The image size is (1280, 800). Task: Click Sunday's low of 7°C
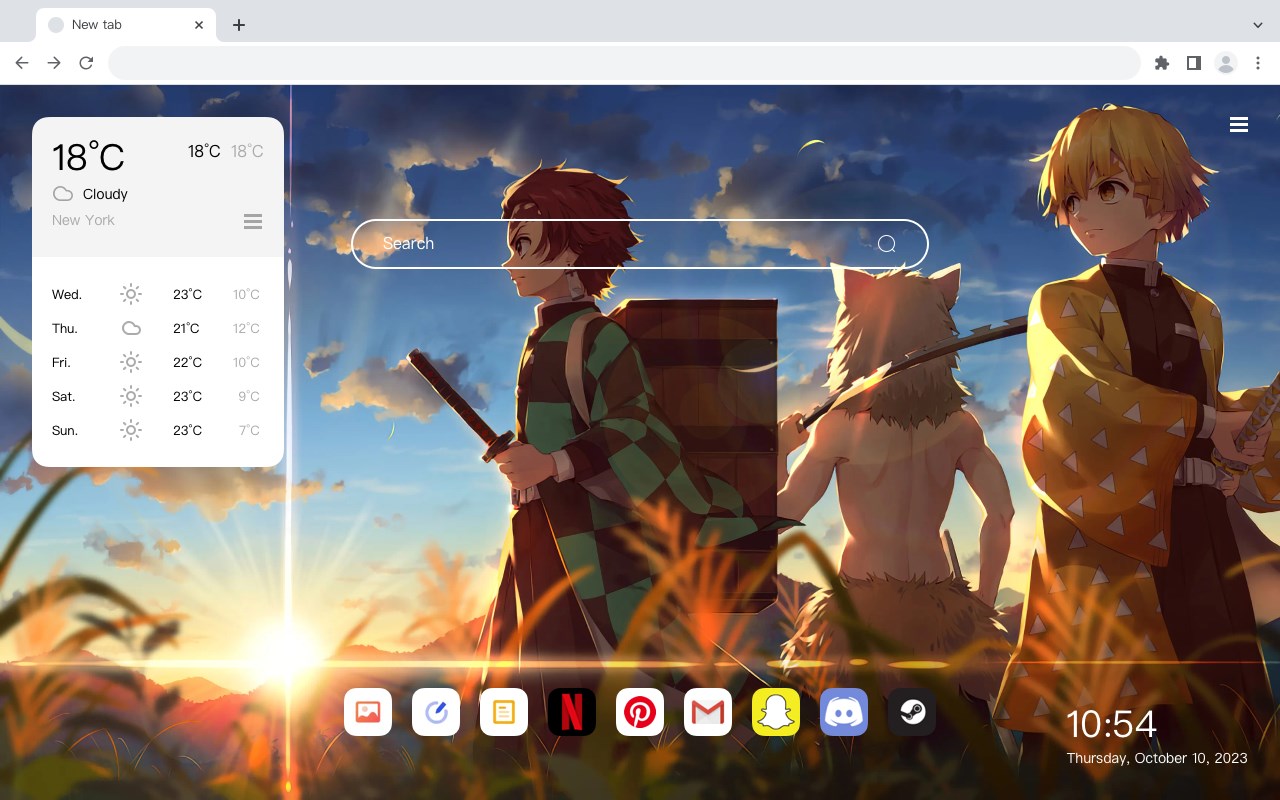[249, 430]
